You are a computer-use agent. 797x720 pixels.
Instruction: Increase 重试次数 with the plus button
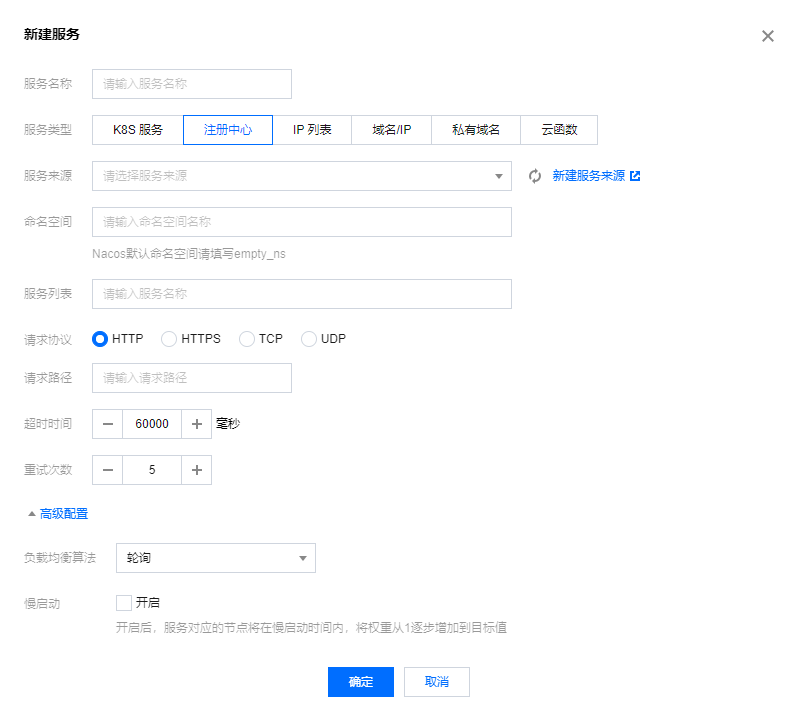click(x=197, y=470)
